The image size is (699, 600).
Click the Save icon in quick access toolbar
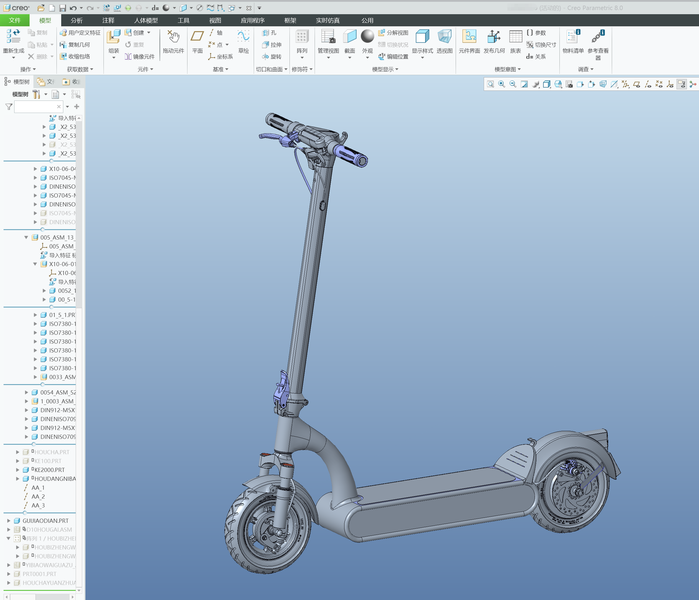[x=62, y=8]
